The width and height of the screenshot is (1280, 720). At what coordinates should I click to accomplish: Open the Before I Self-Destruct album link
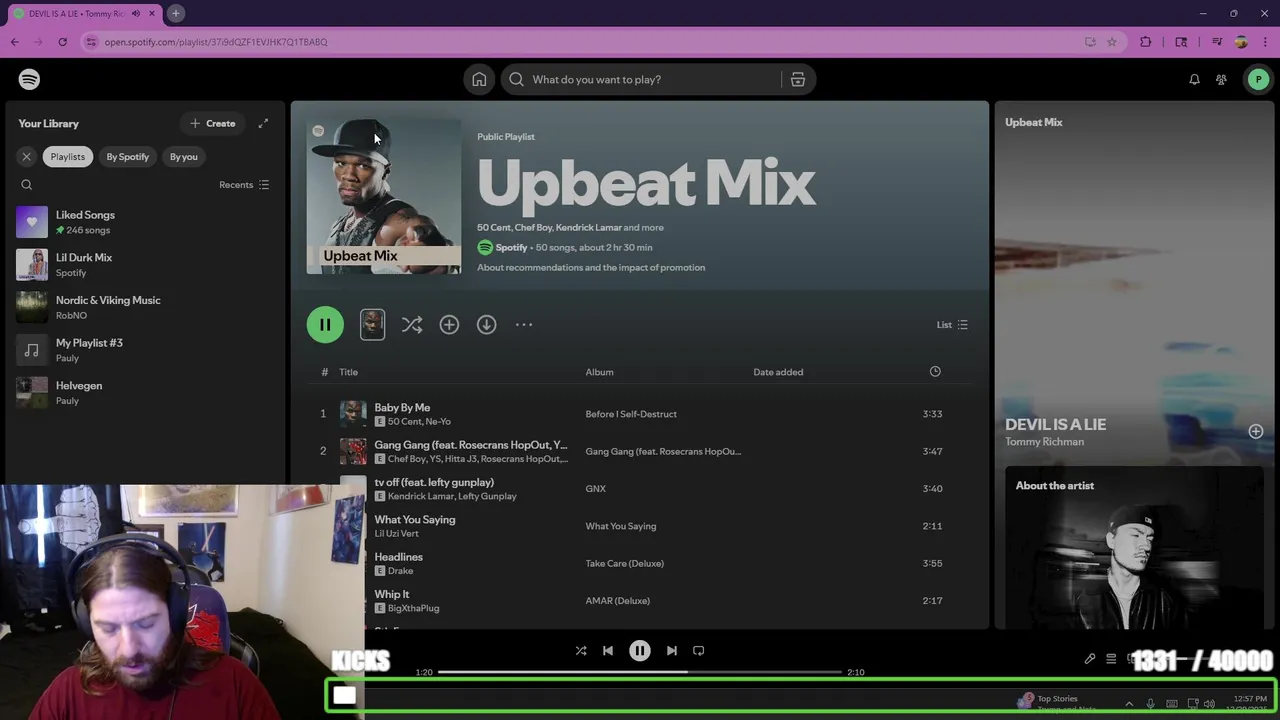click(x=631, y=414)
